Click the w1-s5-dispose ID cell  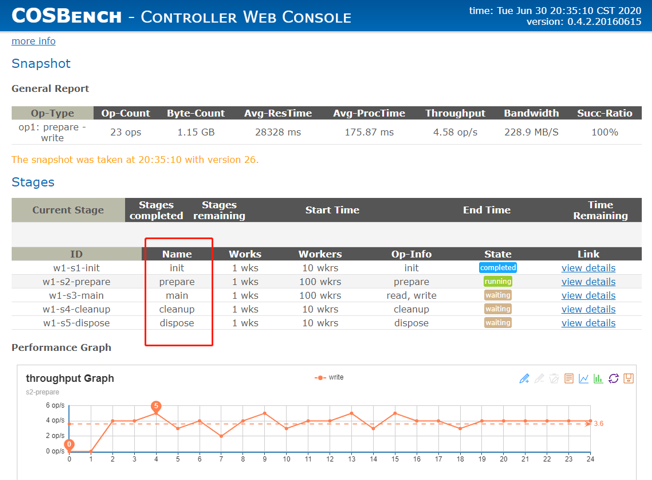[77, 323]
